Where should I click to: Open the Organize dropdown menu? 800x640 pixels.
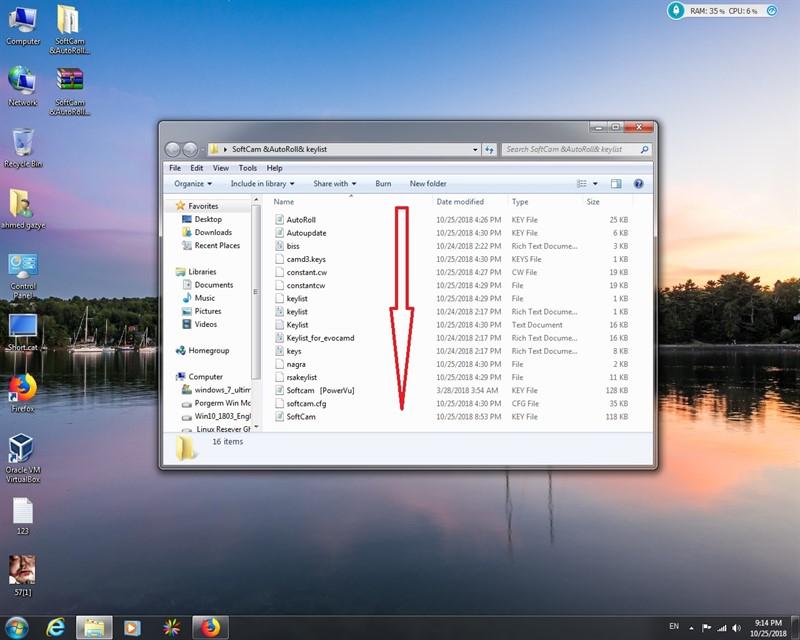point(193,184)
